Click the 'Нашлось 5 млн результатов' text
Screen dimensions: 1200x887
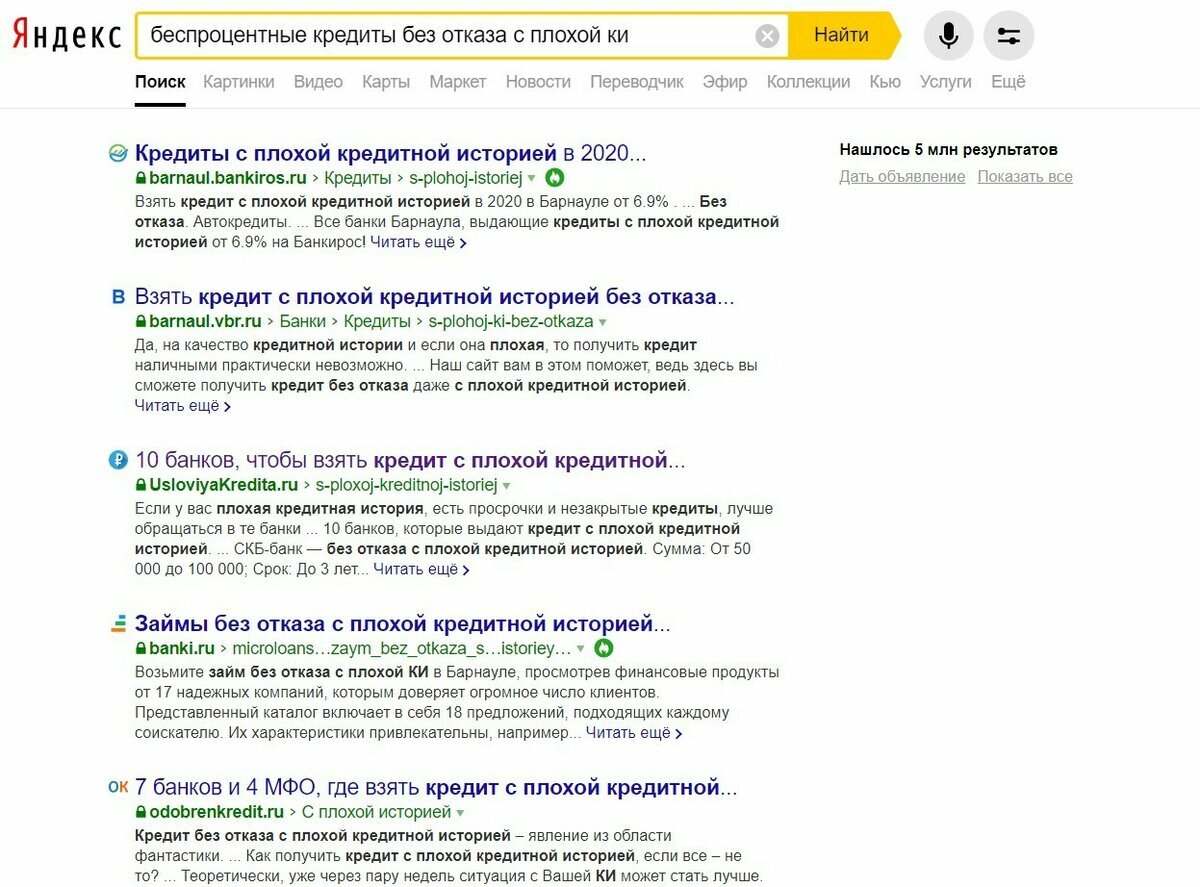coord(949,150)
